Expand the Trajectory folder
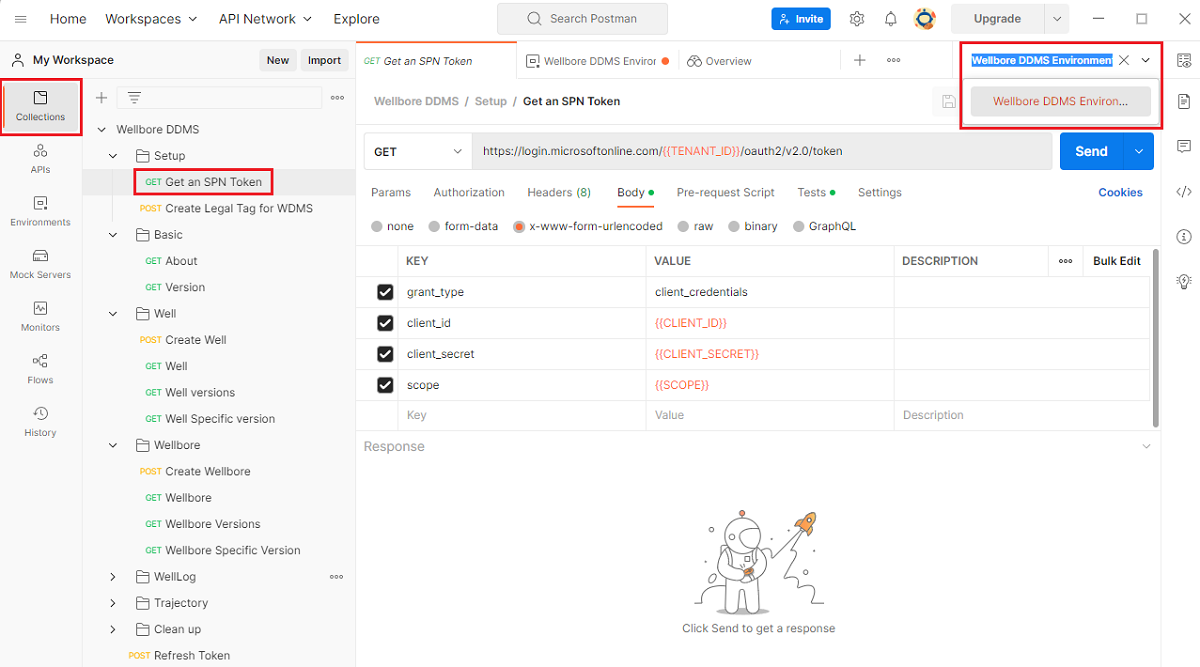The image size is (1200, 667). pyautogui.click(x=113, y=603)
